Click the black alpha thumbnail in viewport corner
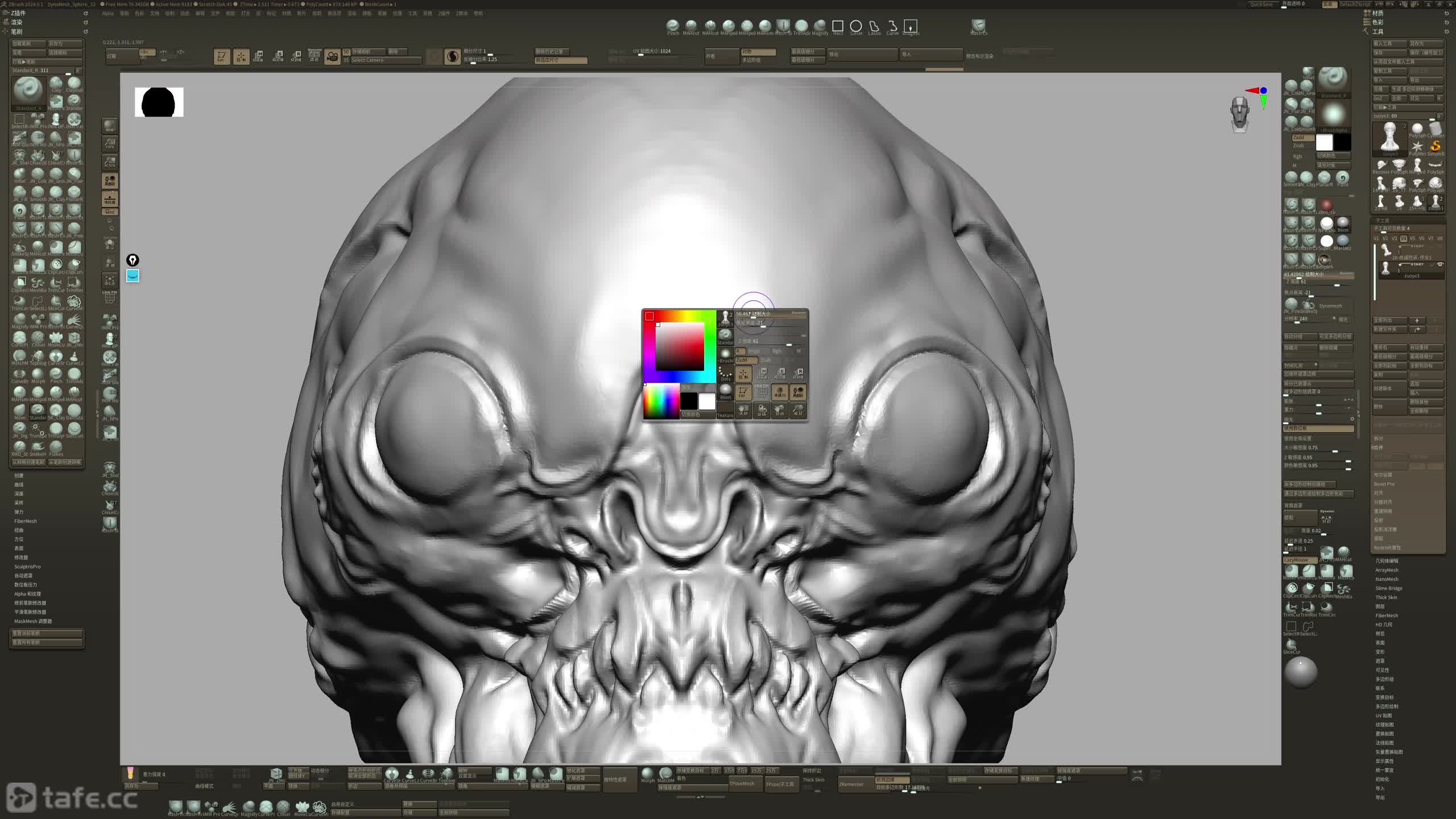This screenshot has width=1456, height=819. 159,102
